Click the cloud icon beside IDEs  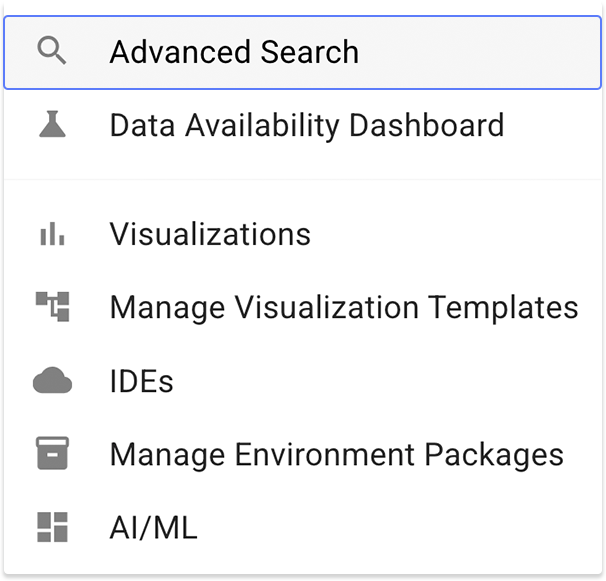[51, 381]
